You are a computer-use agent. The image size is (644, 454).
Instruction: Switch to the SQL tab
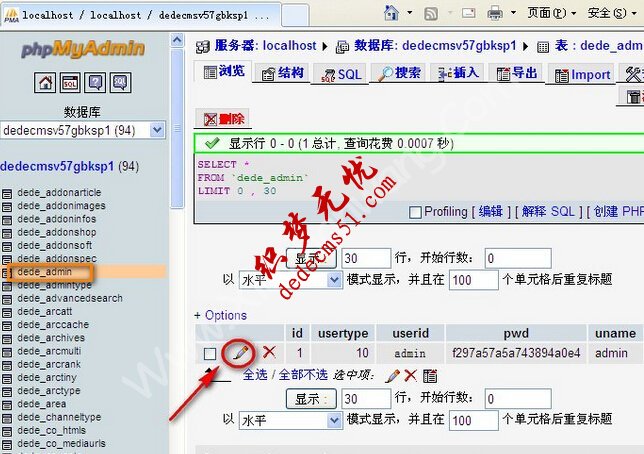341,74
